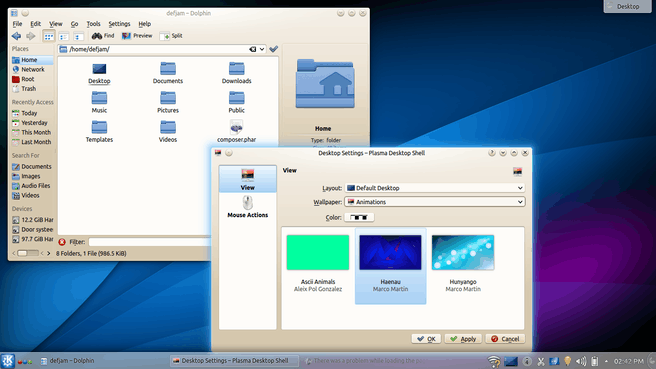Select Root in the Places panel

click(32, 79)
